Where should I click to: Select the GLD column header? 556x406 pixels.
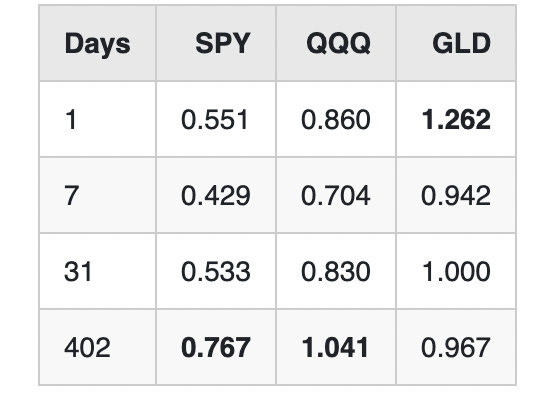[x=462, y=43]
